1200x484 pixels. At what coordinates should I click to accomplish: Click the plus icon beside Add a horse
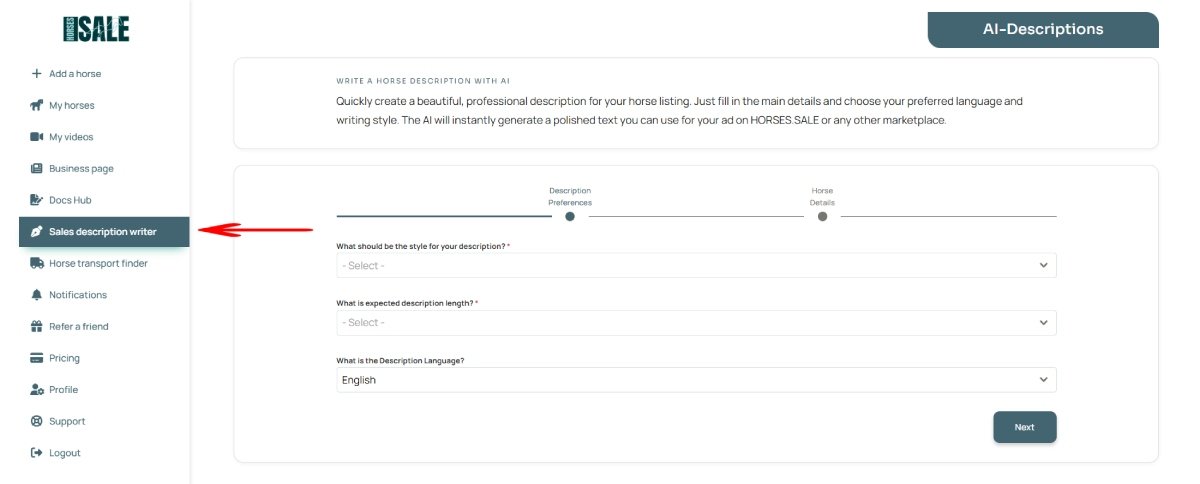37,74
